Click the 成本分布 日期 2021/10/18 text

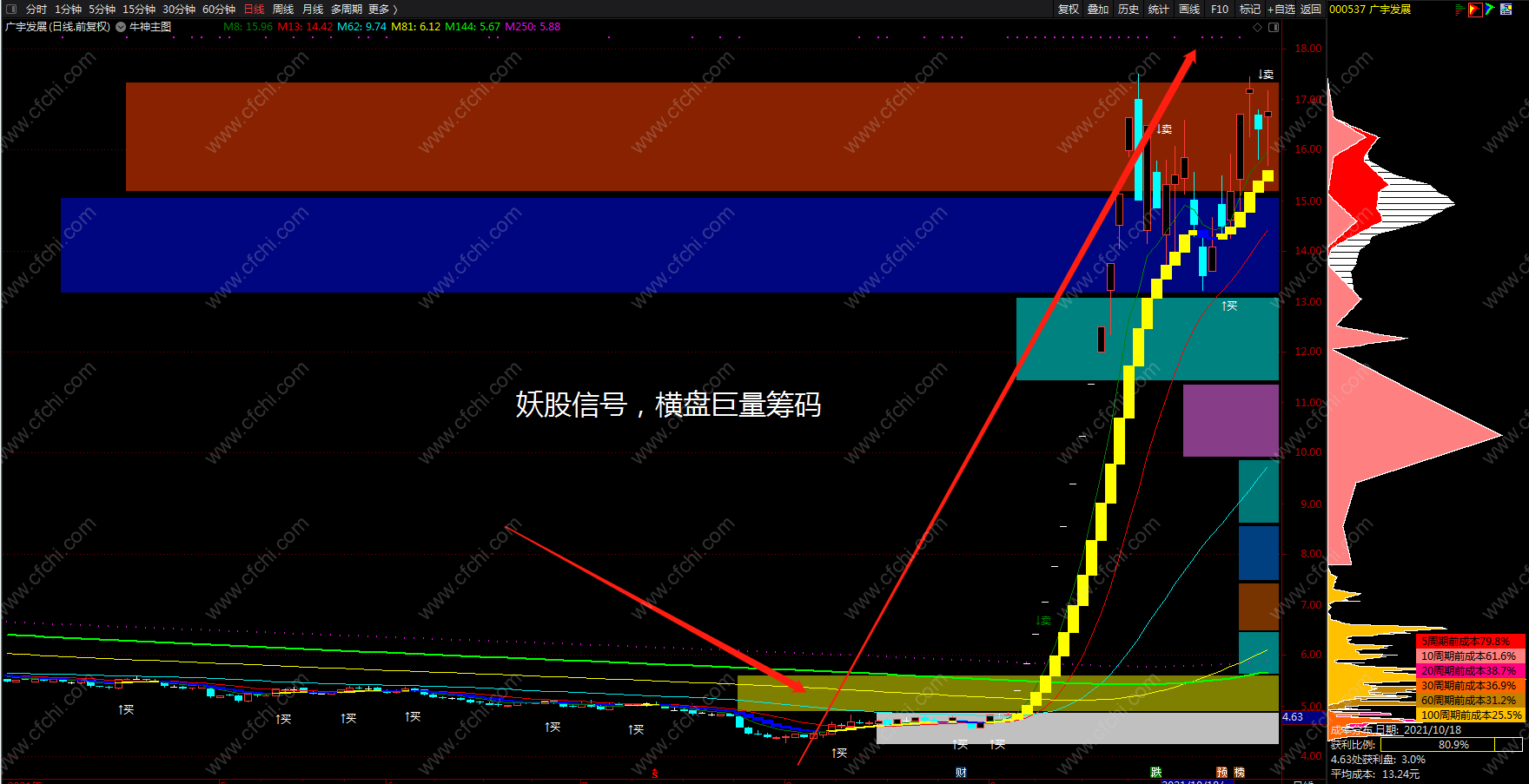(x=1396, y=730)
